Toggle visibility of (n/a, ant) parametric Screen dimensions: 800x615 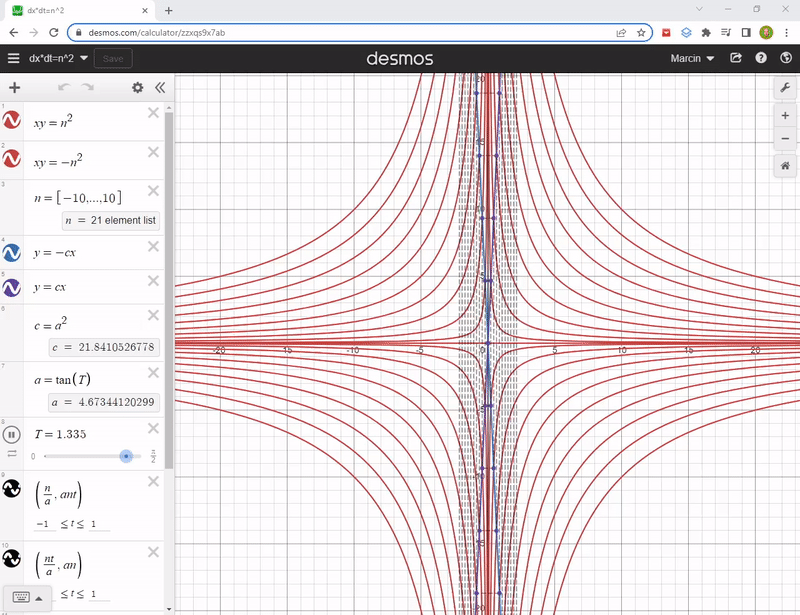[x=11, y=488]
